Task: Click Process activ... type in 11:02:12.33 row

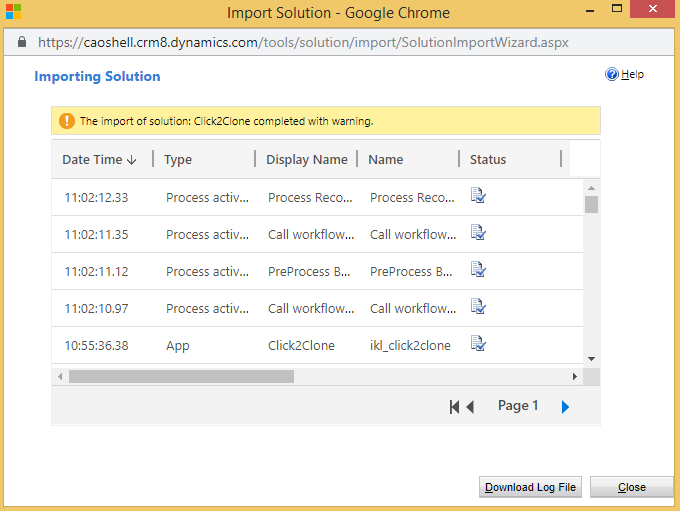Action: pyautogui.click(x=207, y=197)
